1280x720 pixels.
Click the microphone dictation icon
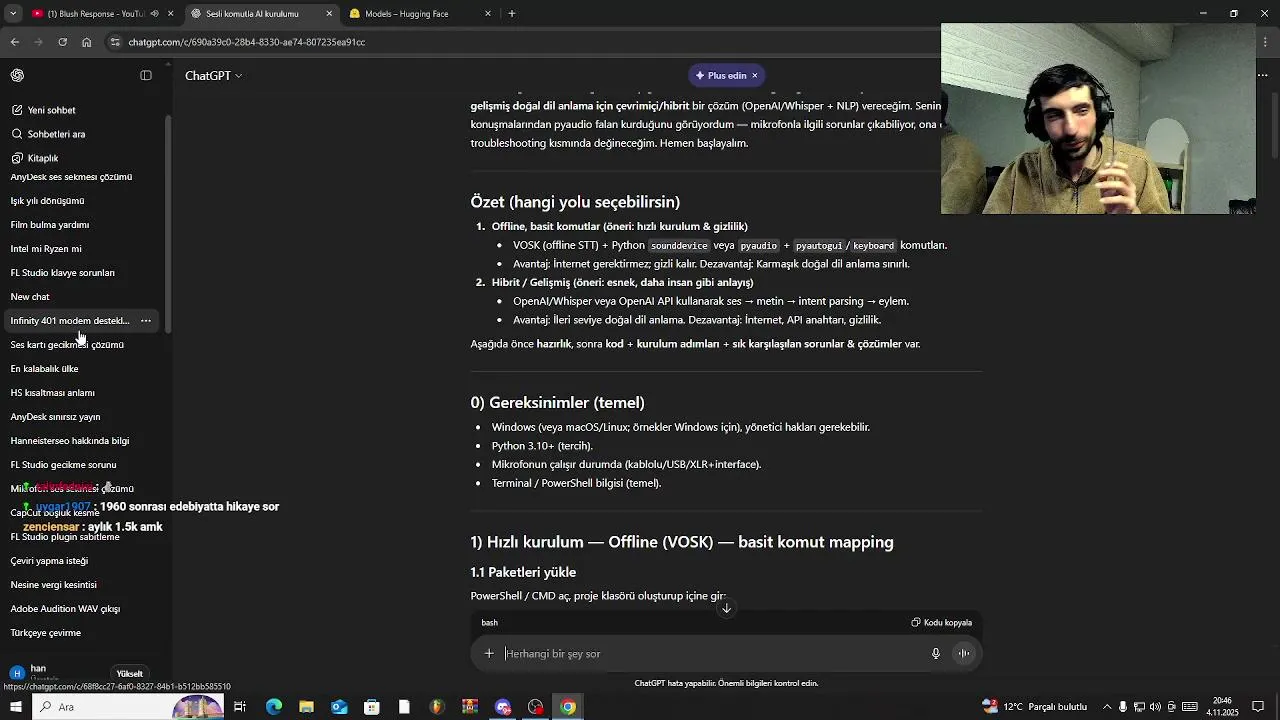pyautogui.click(x=936, y=654)
